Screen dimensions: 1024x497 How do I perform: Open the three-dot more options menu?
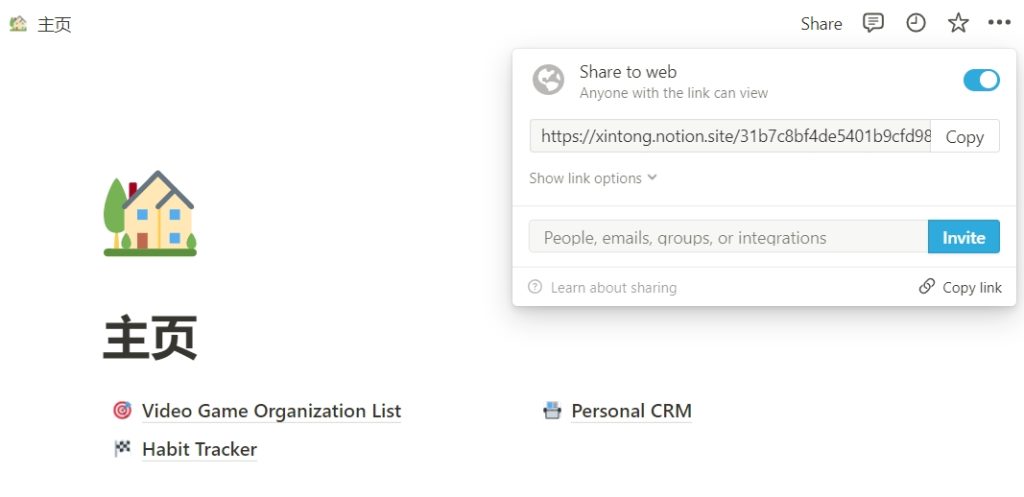pyautogui.click(x=999, y=24)
